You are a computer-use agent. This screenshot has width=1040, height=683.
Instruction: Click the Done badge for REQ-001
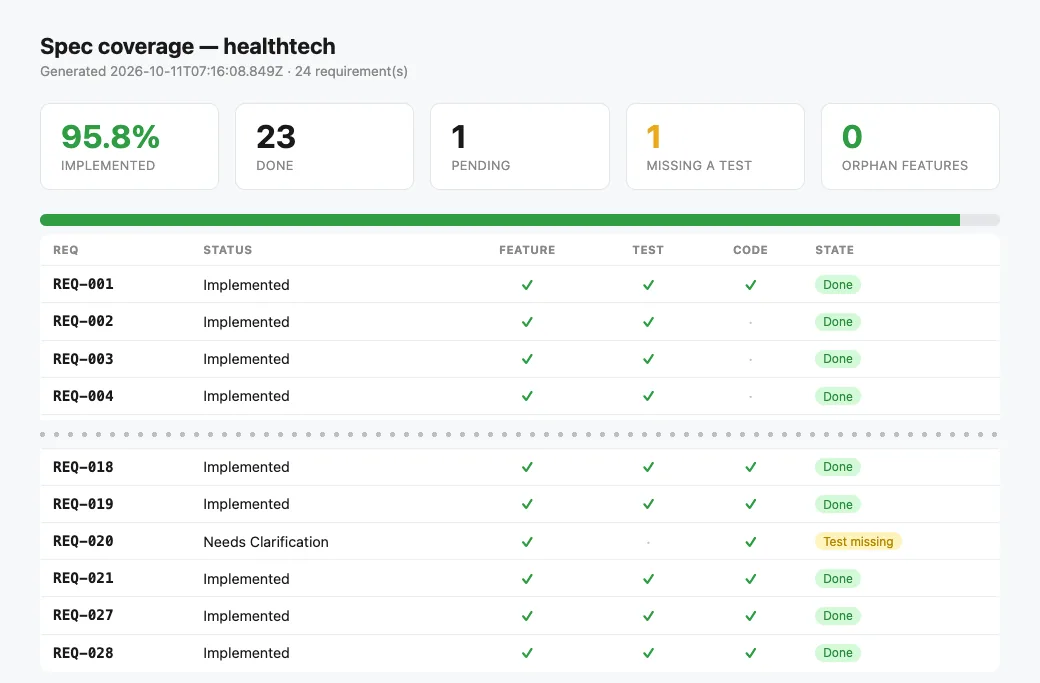point(838,284)
